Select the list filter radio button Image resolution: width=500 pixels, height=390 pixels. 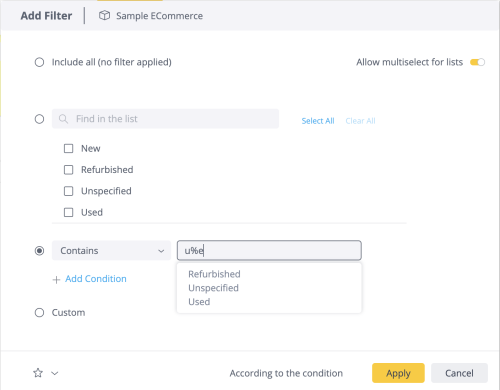tap(39, 119)
